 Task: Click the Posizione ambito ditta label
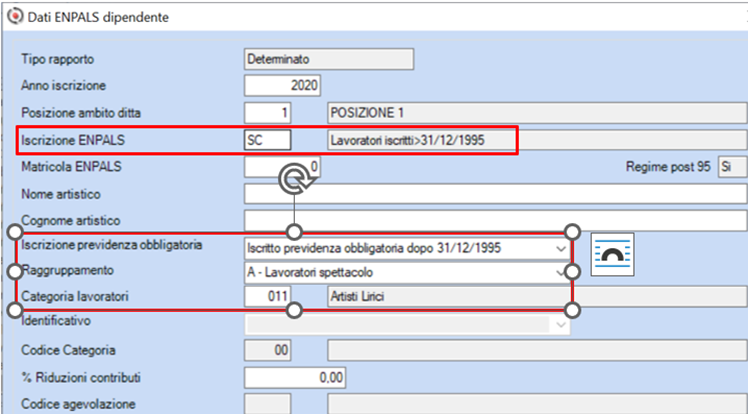[x=81, y=113]
